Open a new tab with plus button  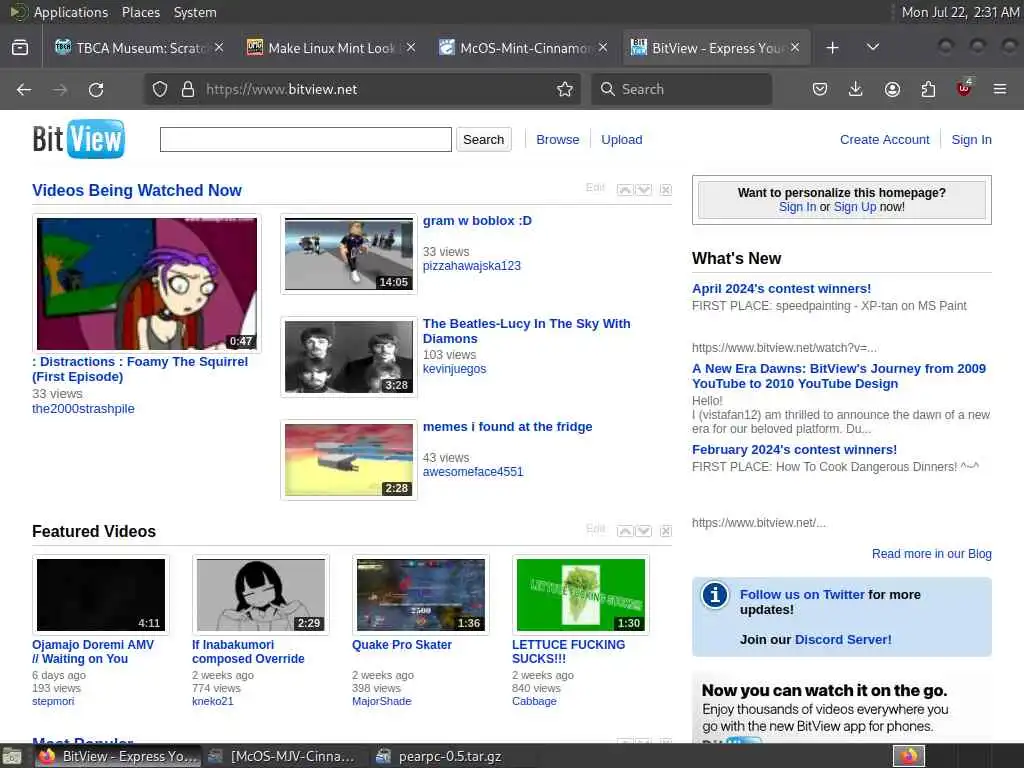[x=832, y=48]
